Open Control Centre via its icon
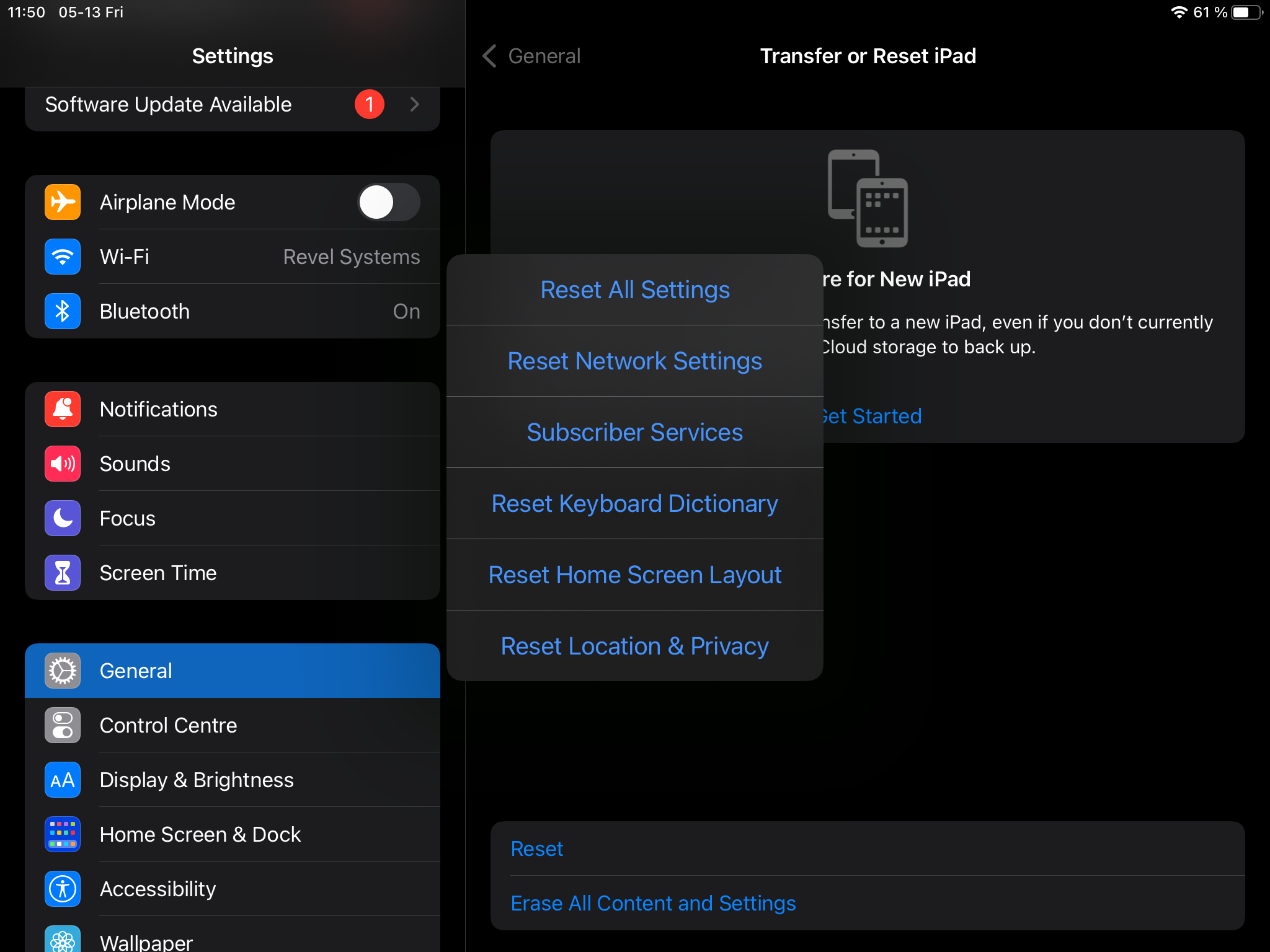The height and width of the screenshot is (952, 1270). coord(63,725)
